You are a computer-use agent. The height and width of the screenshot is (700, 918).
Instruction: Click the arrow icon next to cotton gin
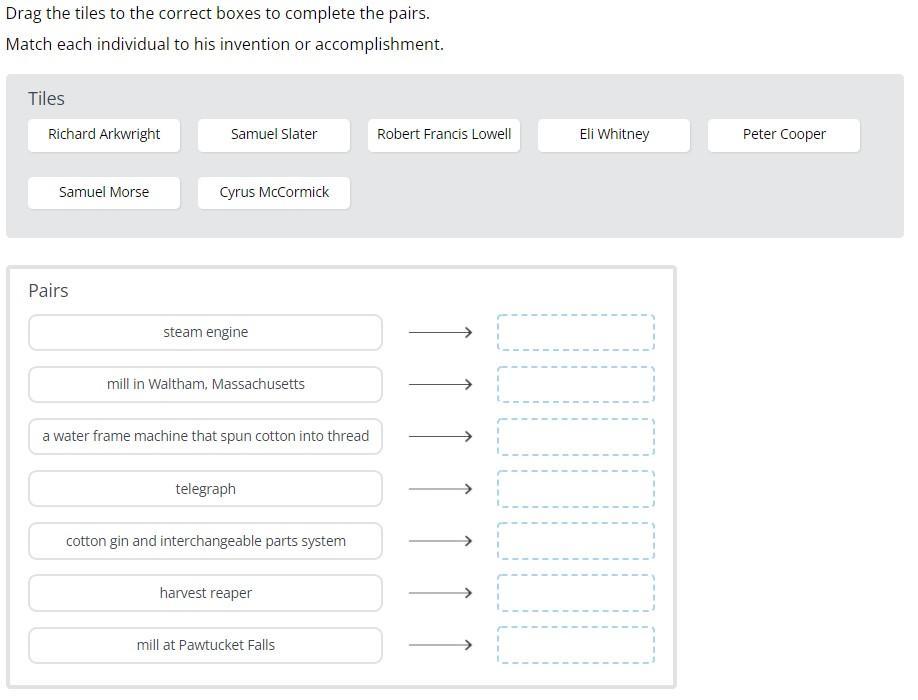coord(440,541)
